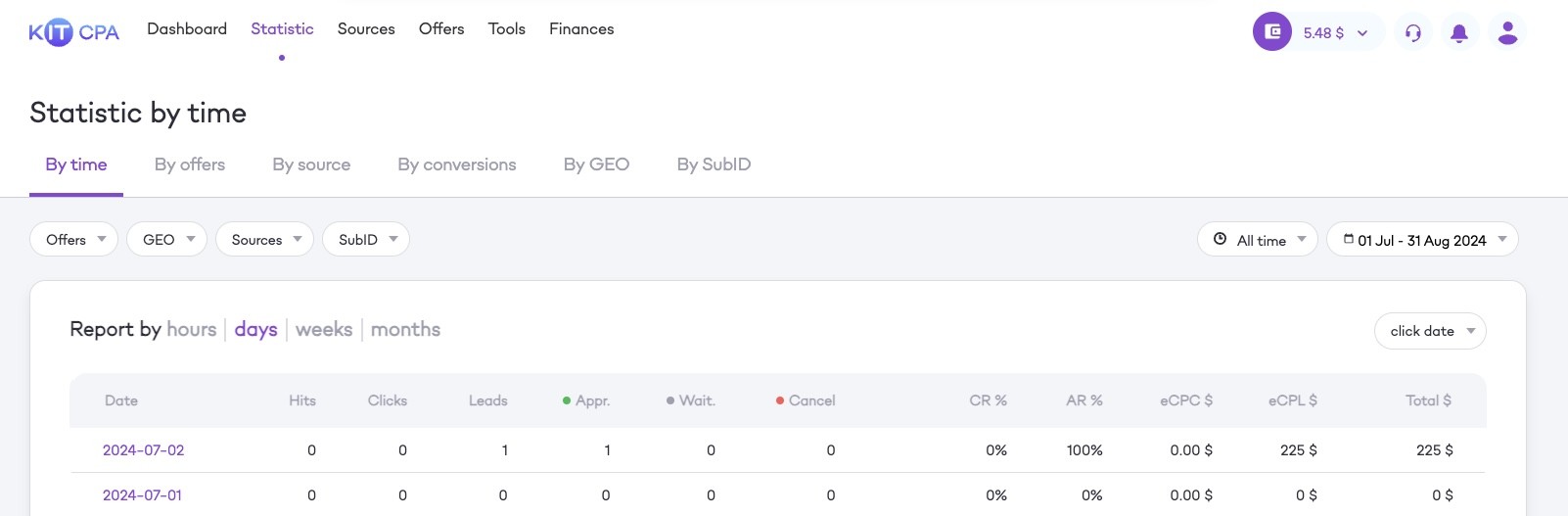Switch to the By GEO tab
Image resolution: width=1568 pixels, height=516 pixels.
point(596,164)
